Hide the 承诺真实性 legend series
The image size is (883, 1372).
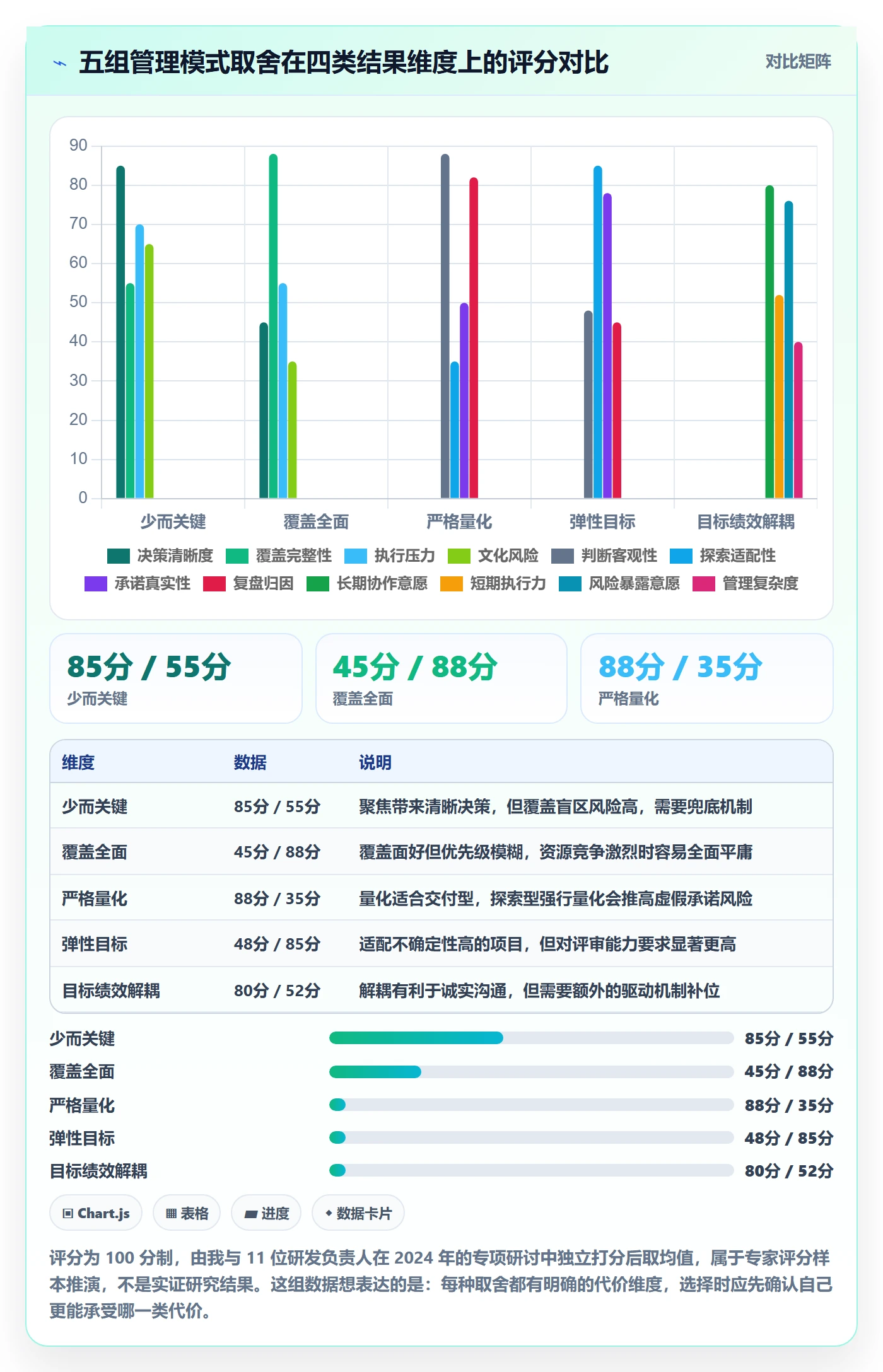tap(137, 584)
